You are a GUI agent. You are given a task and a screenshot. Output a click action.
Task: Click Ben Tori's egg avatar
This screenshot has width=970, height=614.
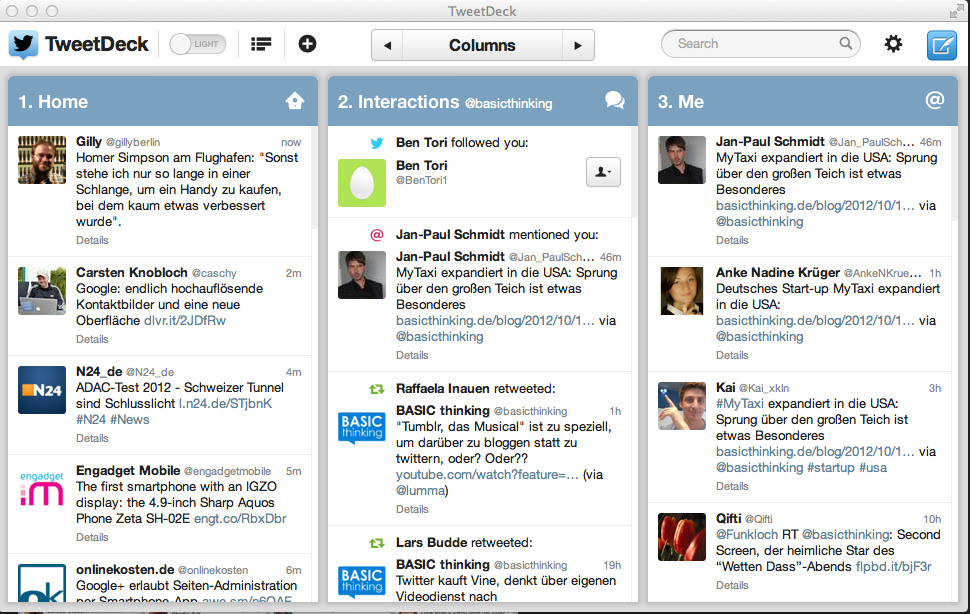click(362, 182)
